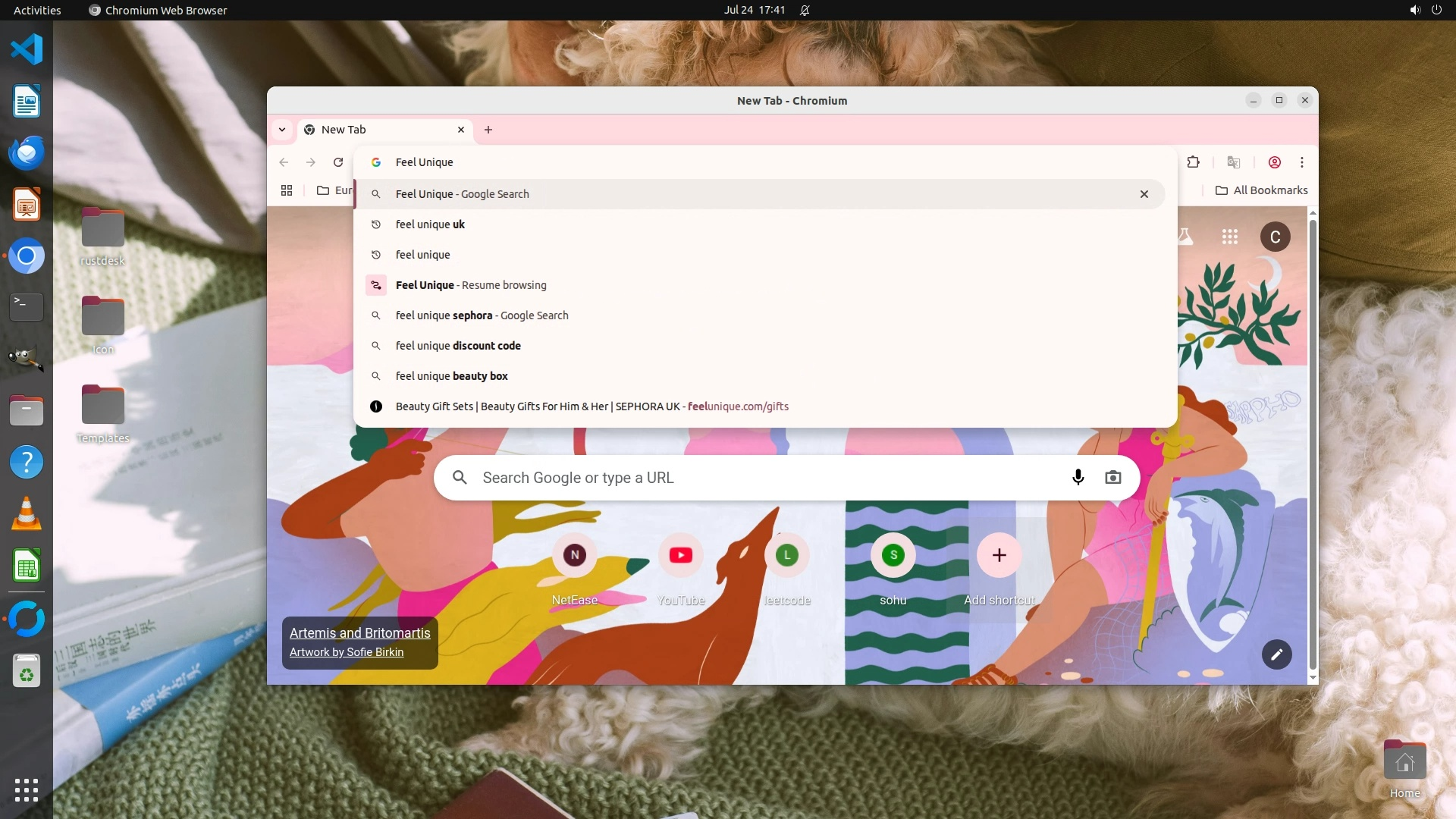Open the All Bookmarks folder

1261,190
